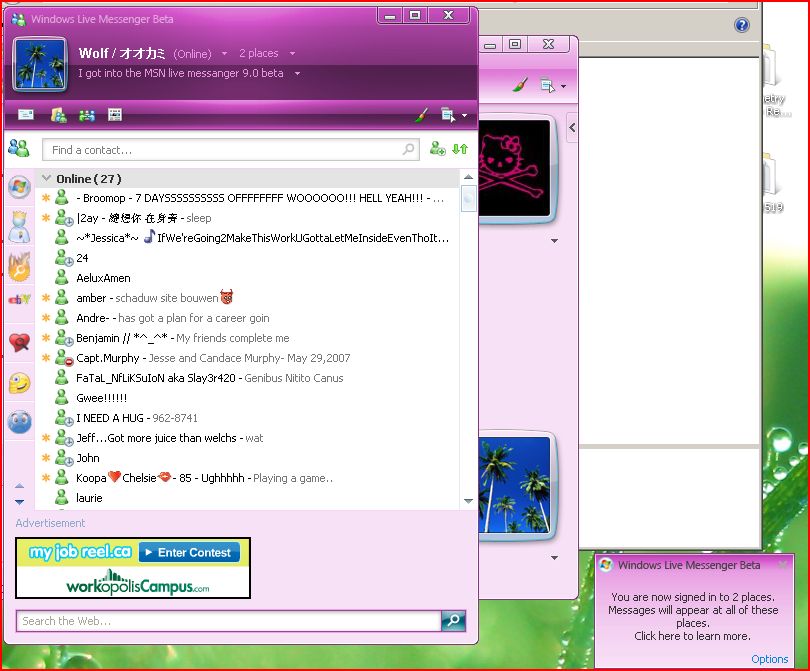The image size is (810, 671).
Task: Click the add a contact icon
Action: 438,149
